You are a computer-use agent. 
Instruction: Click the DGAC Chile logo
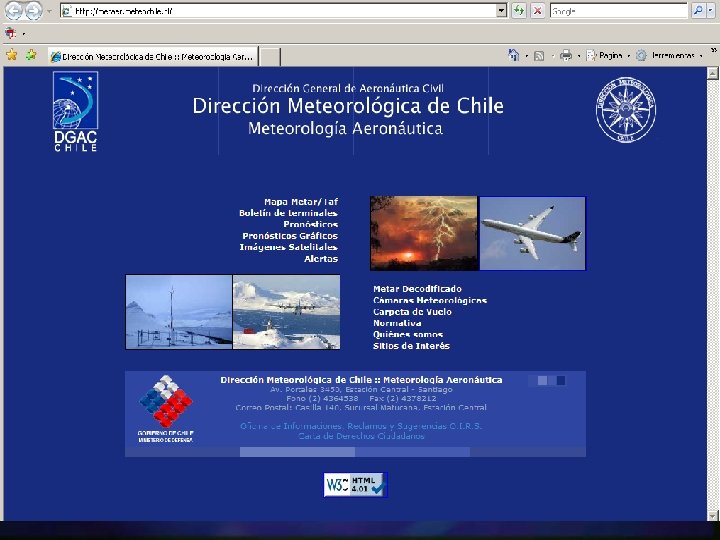click(x=75, y=111)
